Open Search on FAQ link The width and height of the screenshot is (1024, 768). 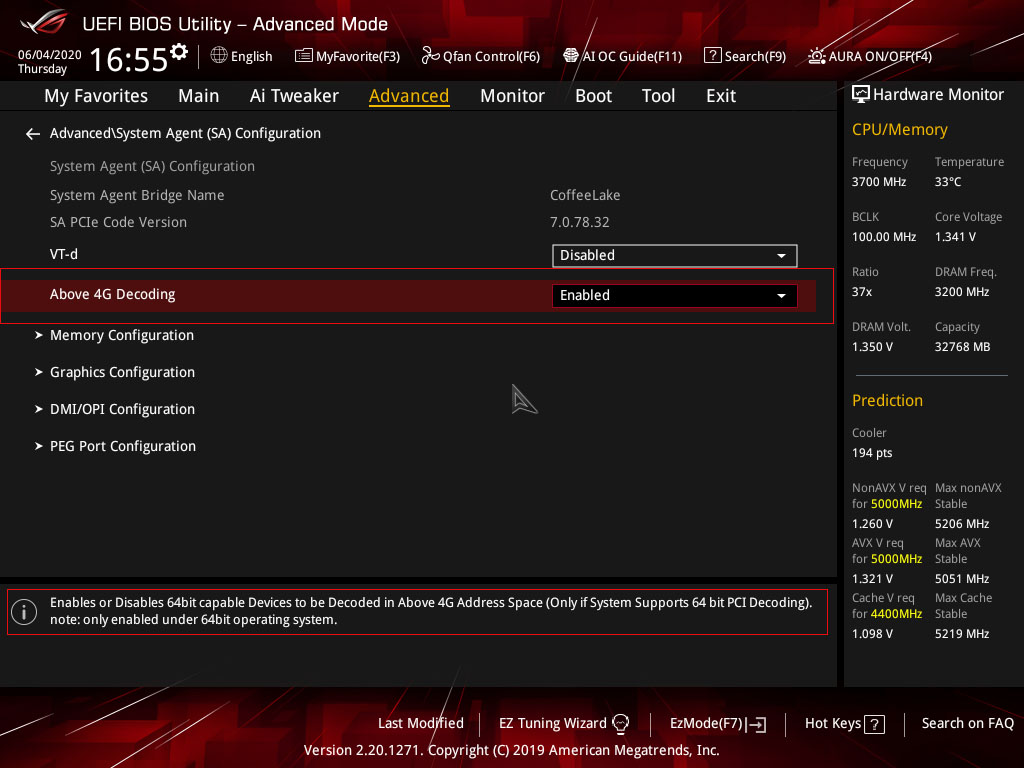click(967, 724)
